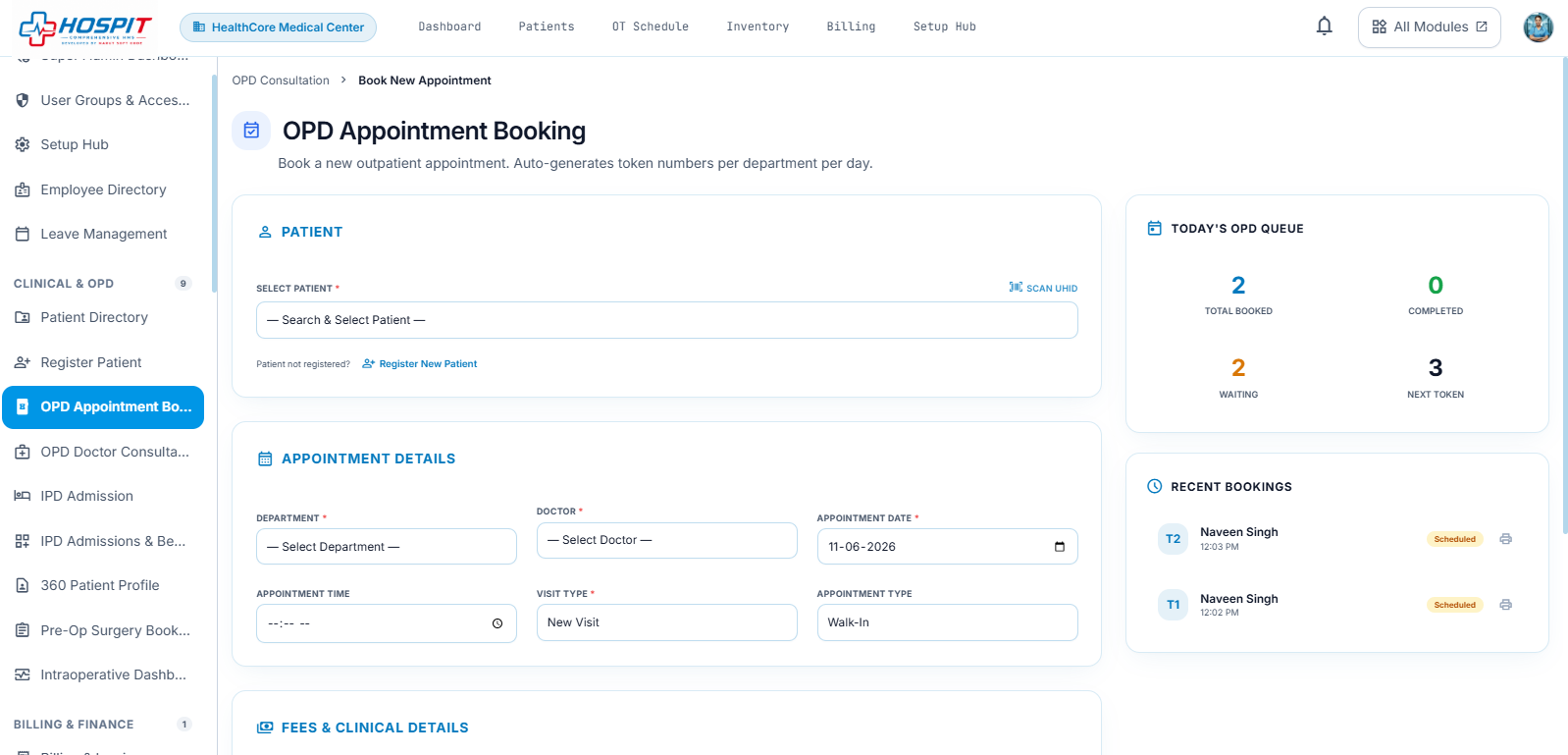Expand the Select Doctor dropdown
Image resolution: width=1568 pixels, height=755 pixels.
point(667,540)
